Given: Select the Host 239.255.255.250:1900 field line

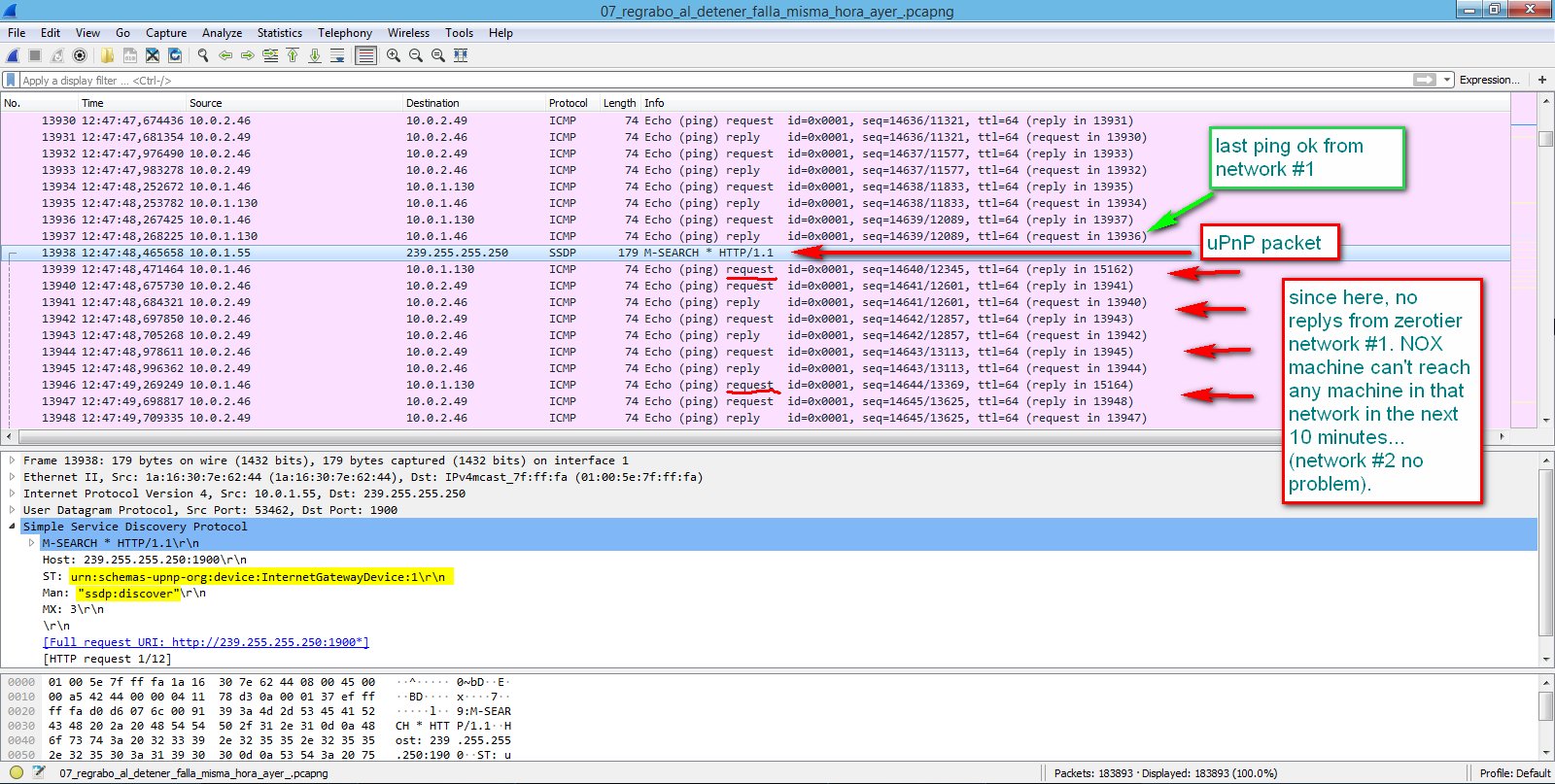Looking at the screenshot, I should 144,560.
